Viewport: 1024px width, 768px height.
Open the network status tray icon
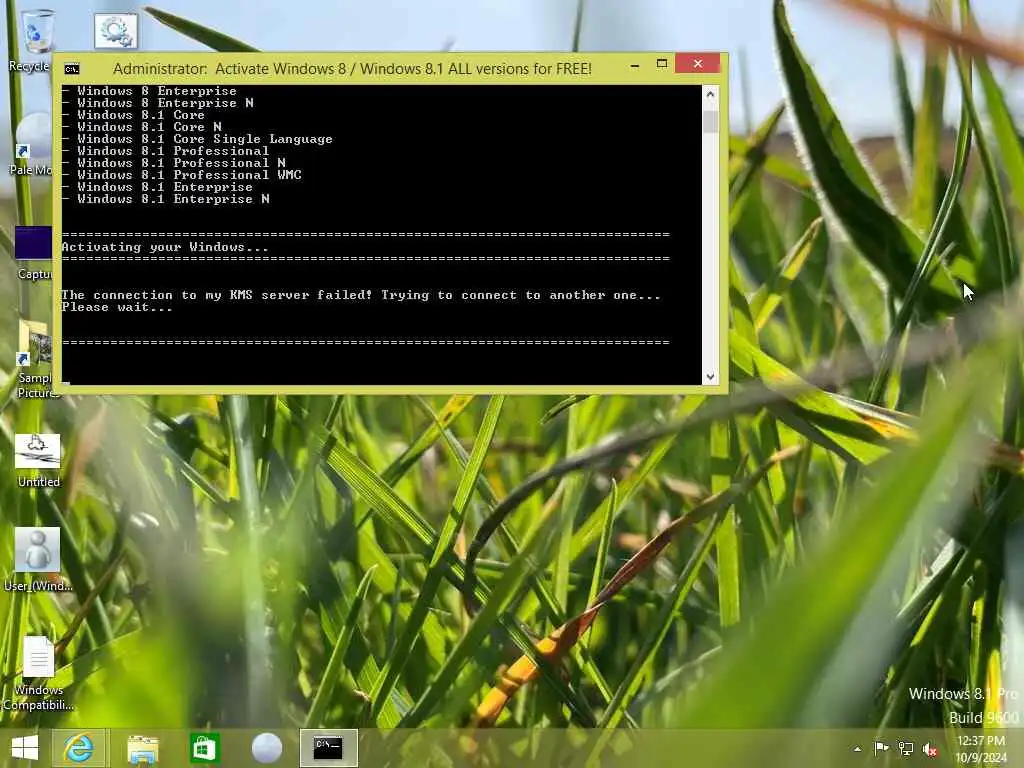click(x=906, y=748)
